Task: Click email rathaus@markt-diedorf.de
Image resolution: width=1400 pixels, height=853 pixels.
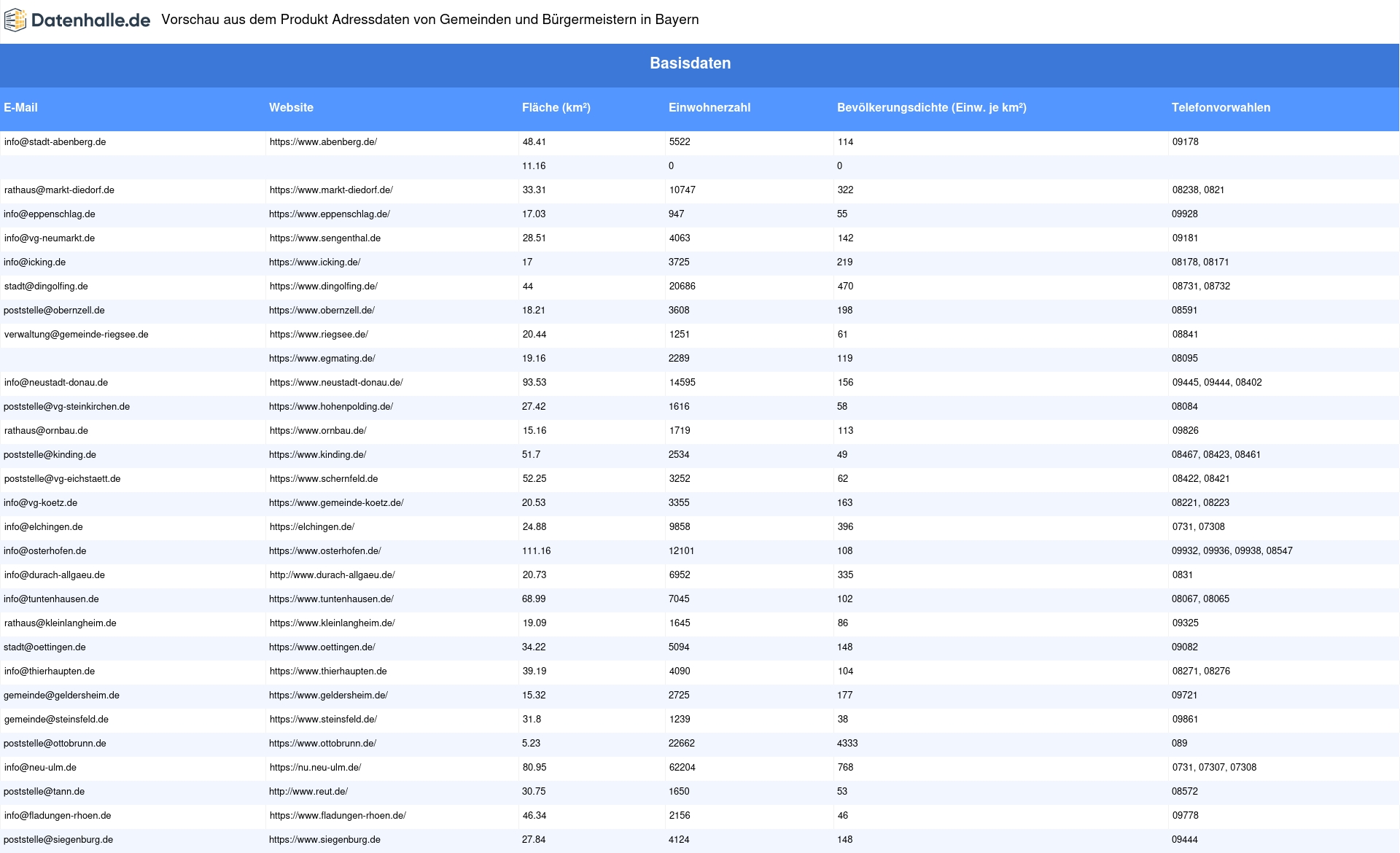Action: pos(60,190)
